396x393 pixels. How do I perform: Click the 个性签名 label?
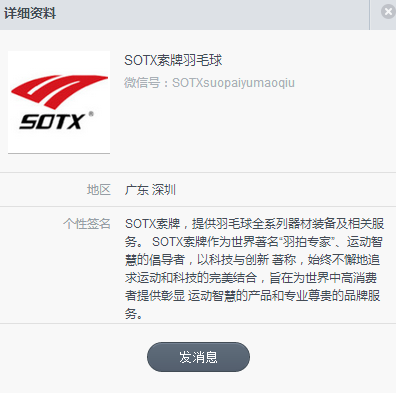point(87,223)
